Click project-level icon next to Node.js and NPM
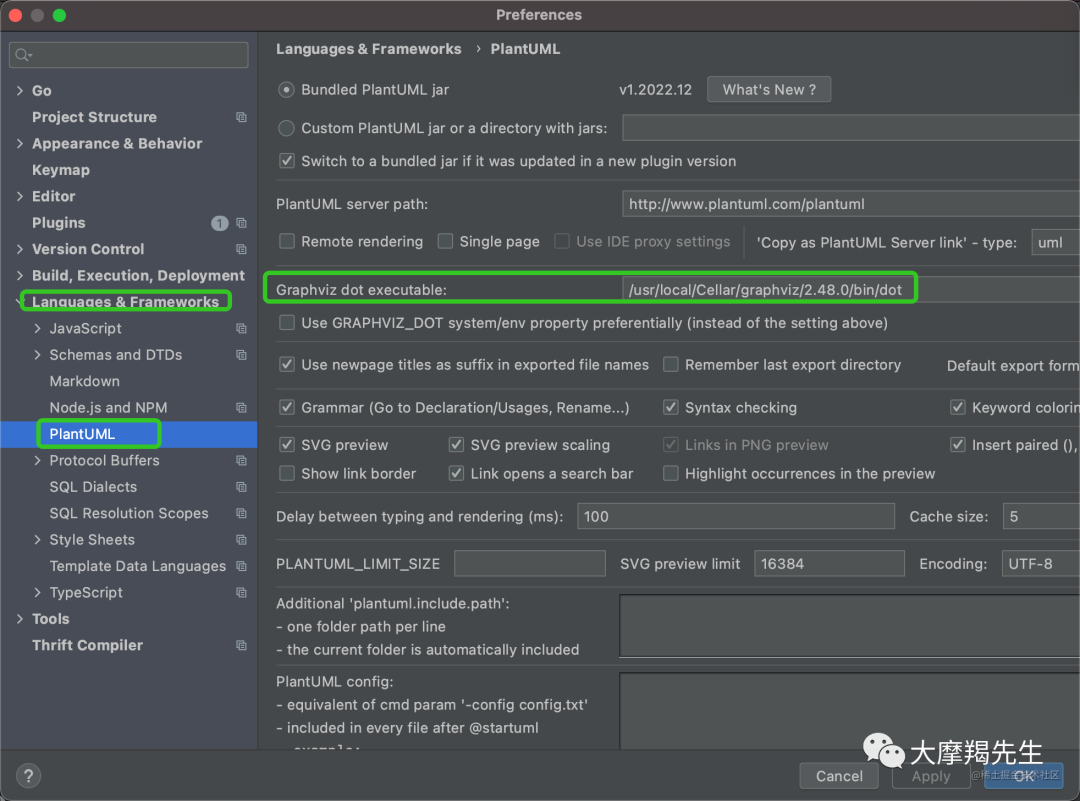This screenshot has width=1080, height=801. pyautogui.click(x=241, y=408)
